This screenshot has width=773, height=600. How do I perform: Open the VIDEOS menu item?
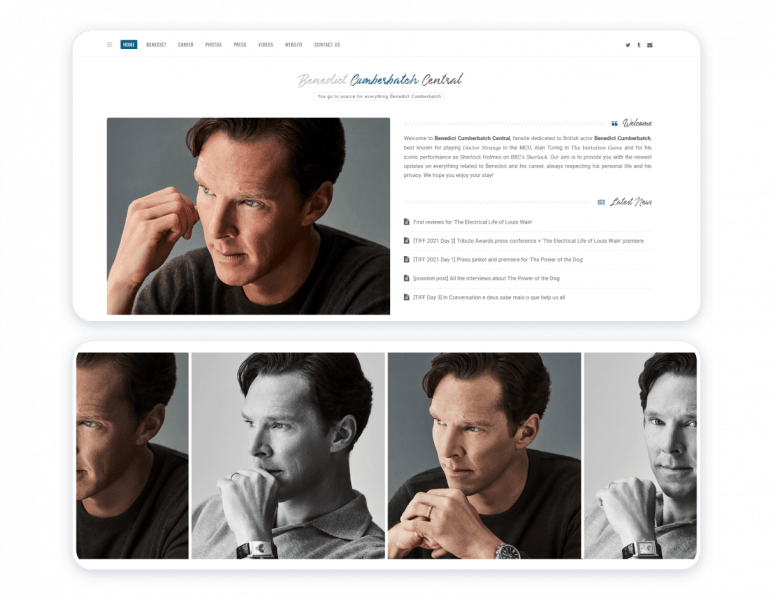point(265,44)
